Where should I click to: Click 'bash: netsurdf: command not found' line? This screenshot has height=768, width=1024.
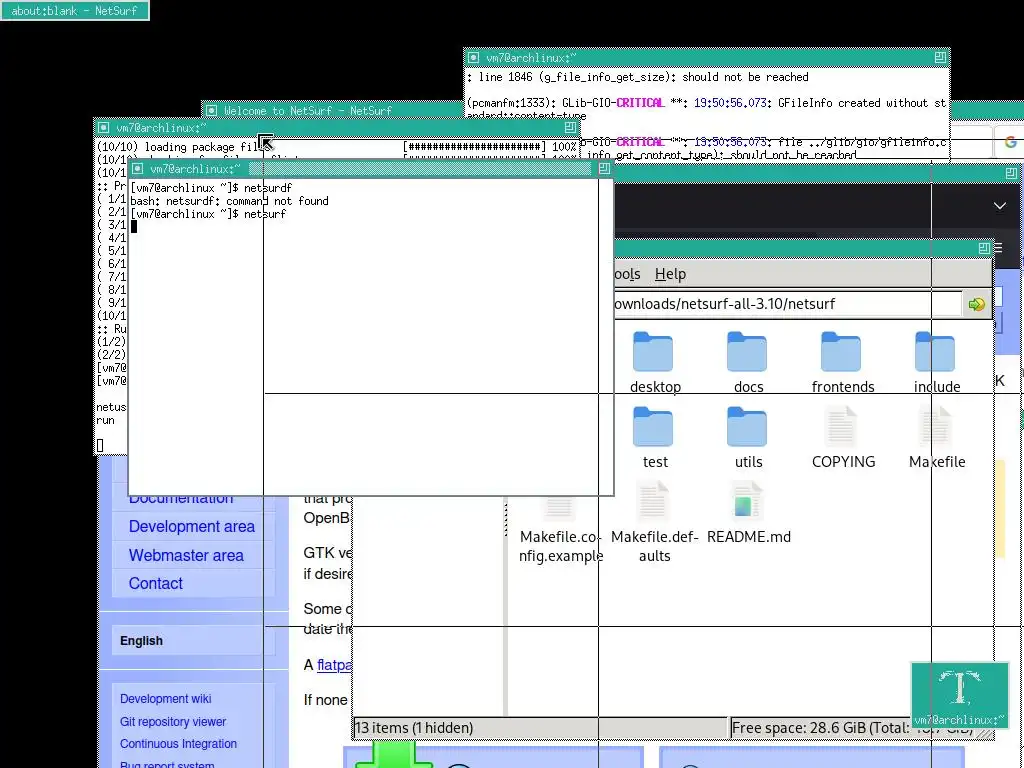[229, 201]
